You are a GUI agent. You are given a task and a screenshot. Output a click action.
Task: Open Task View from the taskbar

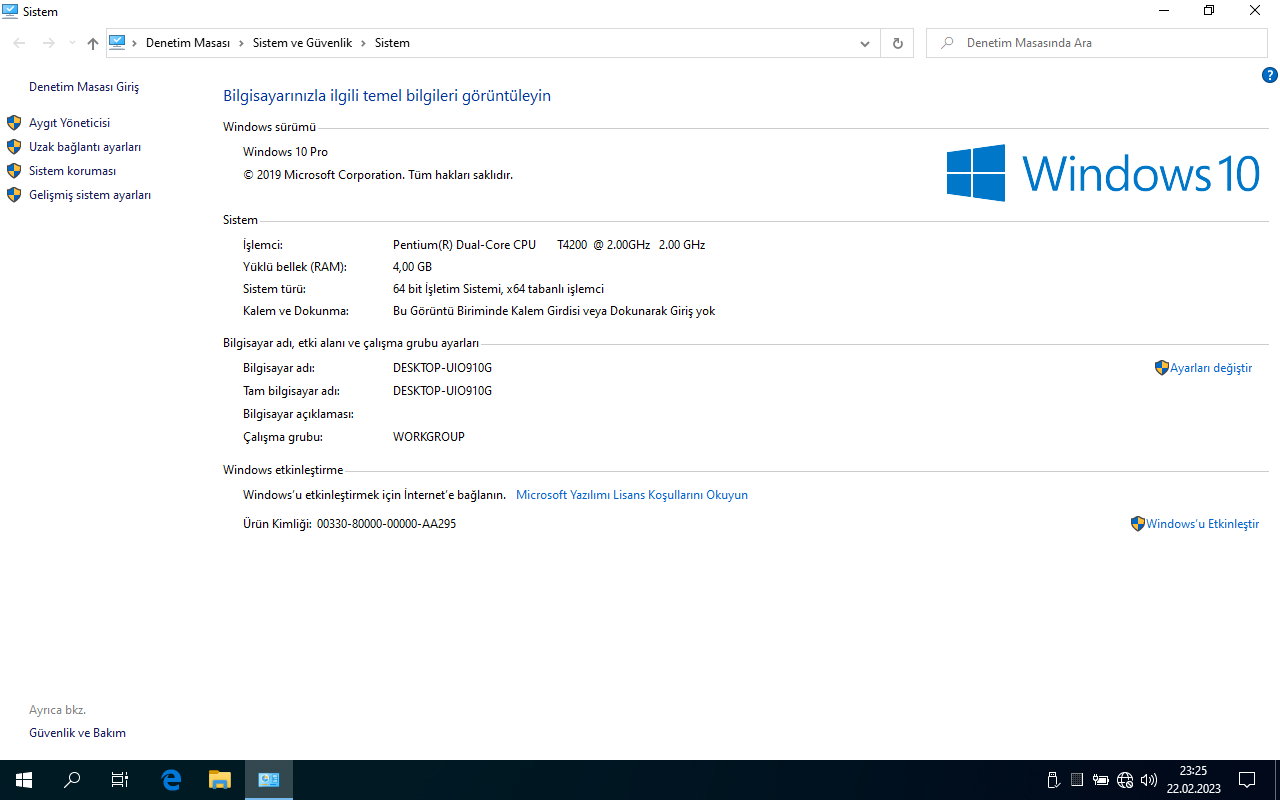[120, 780]
